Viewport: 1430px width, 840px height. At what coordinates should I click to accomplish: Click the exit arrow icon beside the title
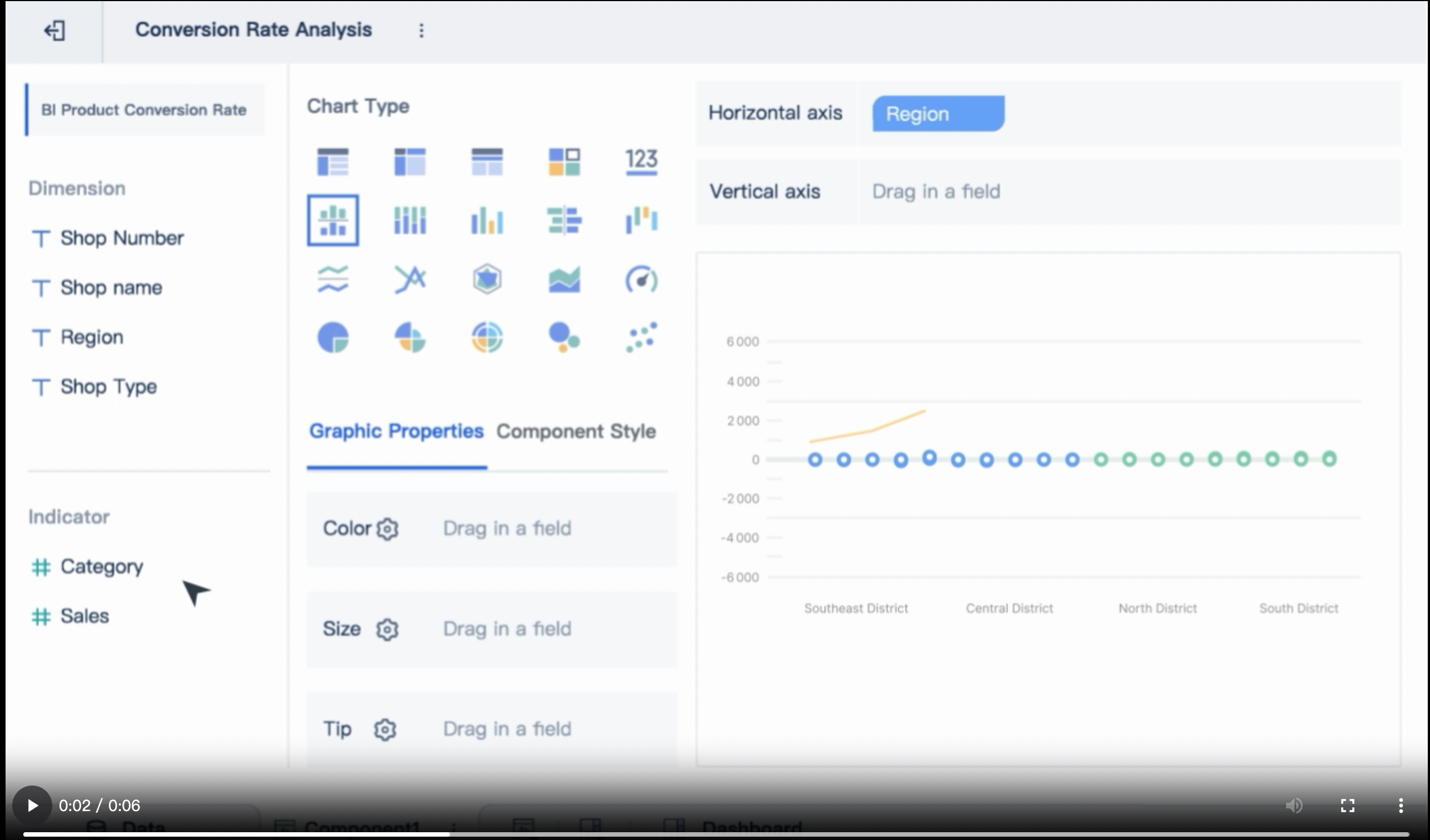tap(55, 31)
